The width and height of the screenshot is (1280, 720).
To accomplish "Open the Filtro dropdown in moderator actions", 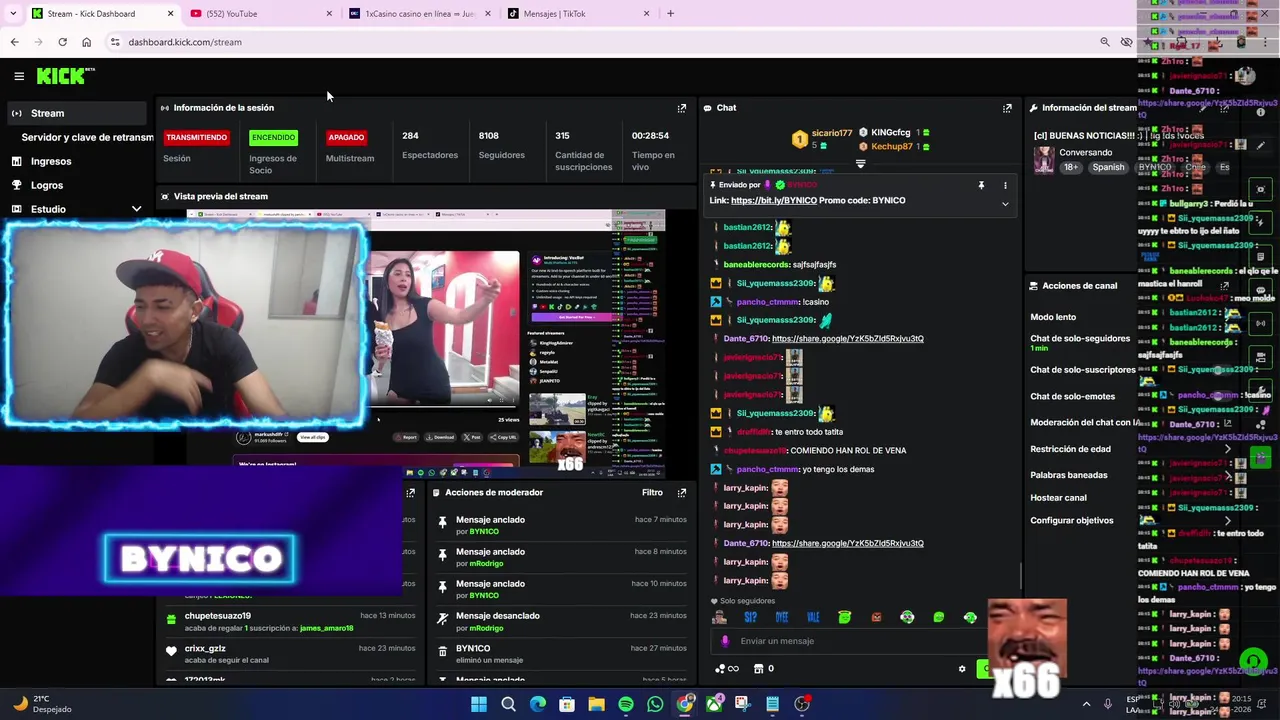I will (x=652, y=493).
